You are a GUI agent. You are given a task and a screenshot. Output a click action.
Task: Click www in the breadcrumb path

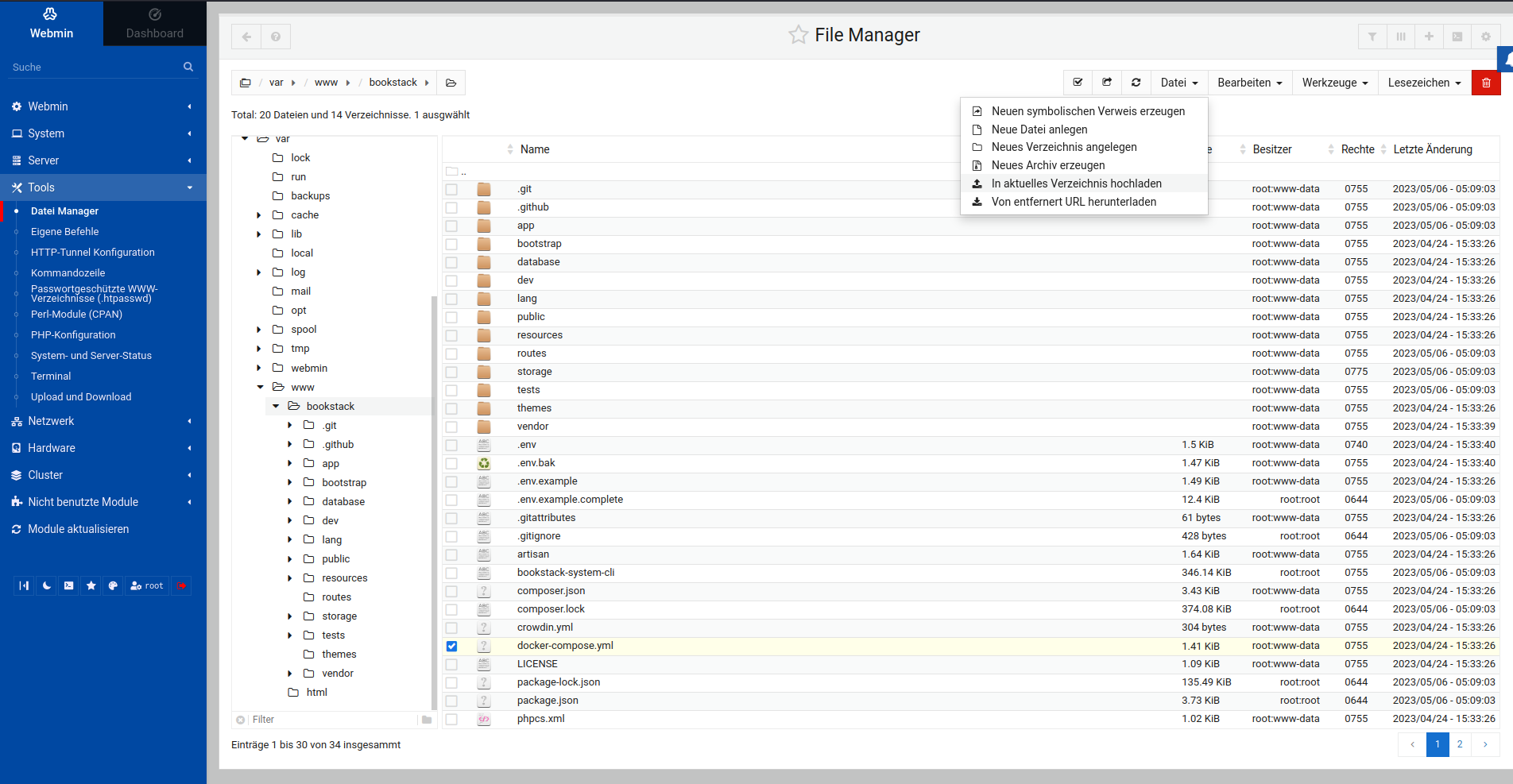326,83
